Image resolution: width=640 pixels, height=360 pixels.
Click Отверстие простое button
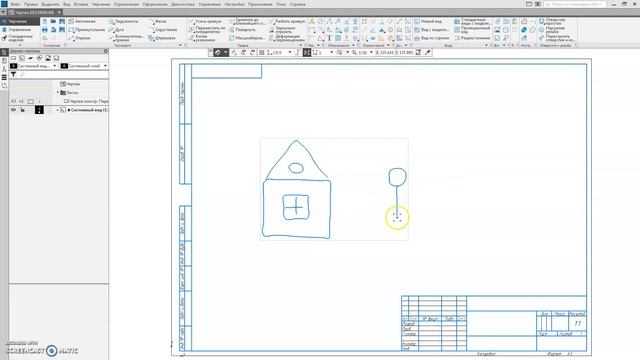click(552, 21)
